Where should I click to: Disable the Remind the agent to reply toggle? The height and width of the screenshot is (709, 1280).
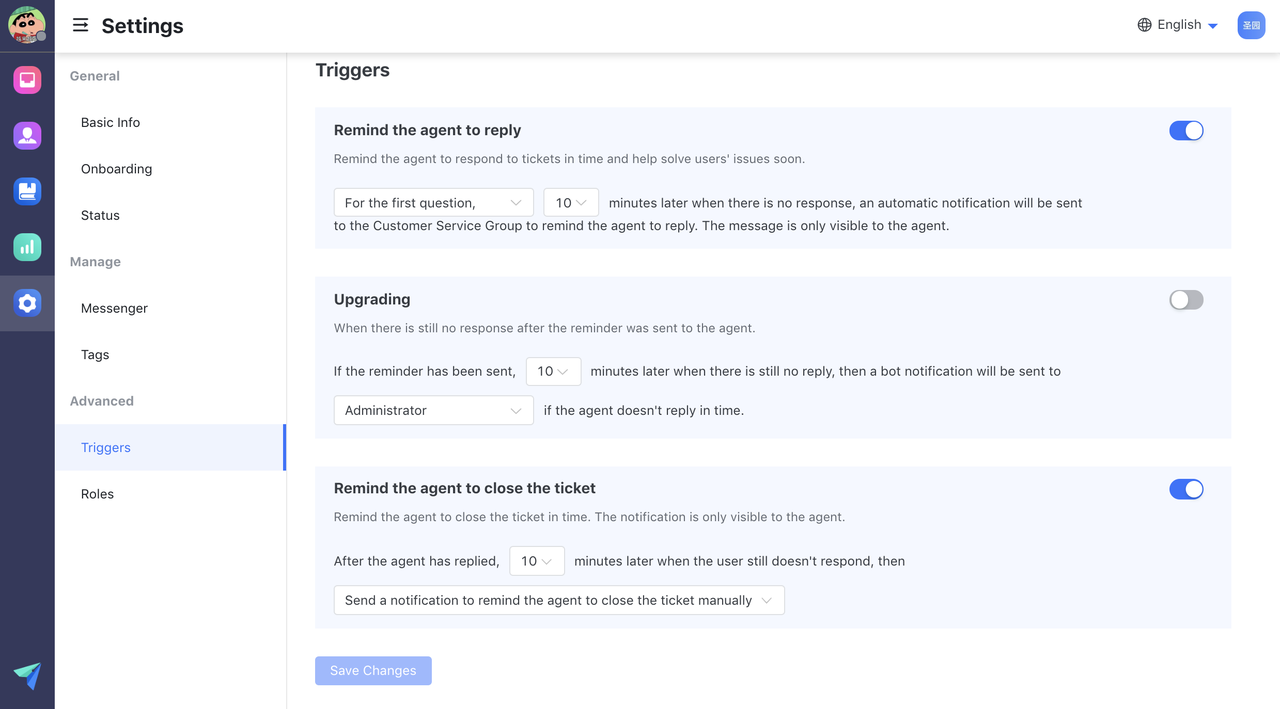(x=1186, y=131)
